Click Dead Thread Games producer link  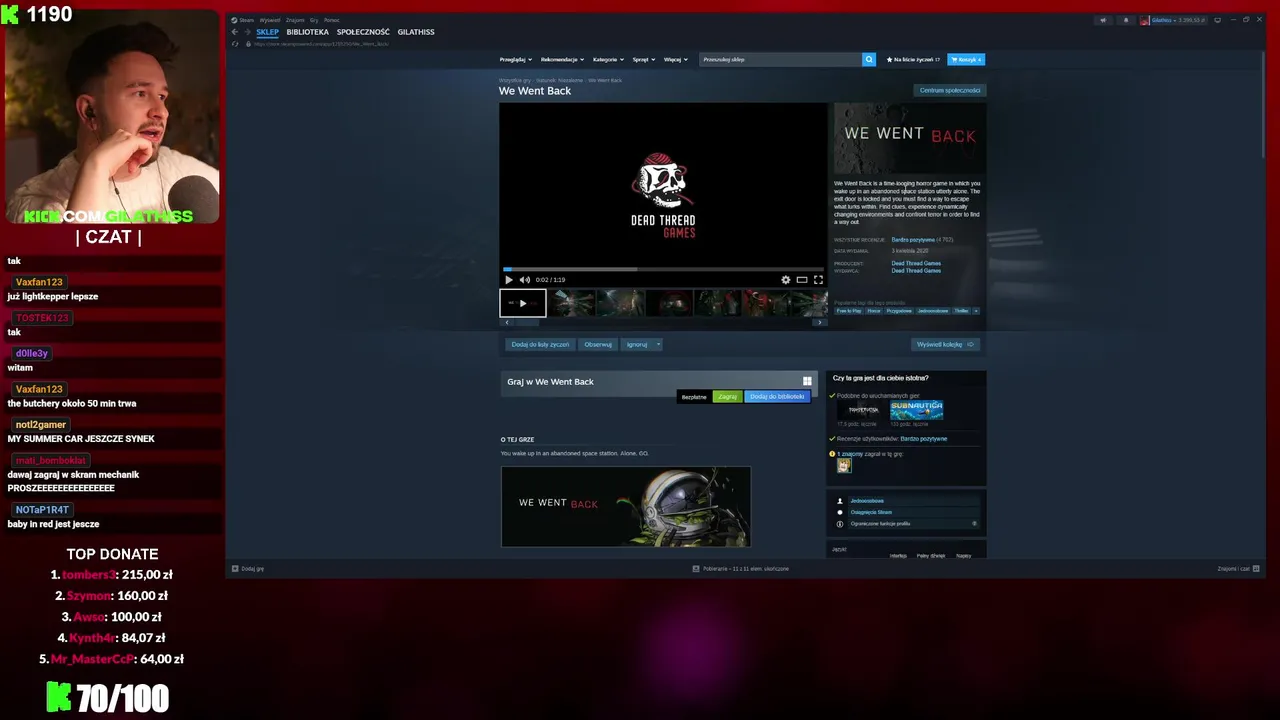[x=916, y=263]
